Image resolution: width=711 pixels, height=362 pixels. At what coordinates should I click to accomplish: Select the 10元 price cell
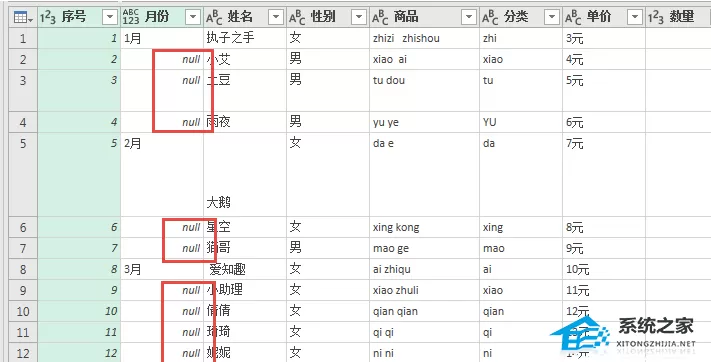[x=604, y=269]
